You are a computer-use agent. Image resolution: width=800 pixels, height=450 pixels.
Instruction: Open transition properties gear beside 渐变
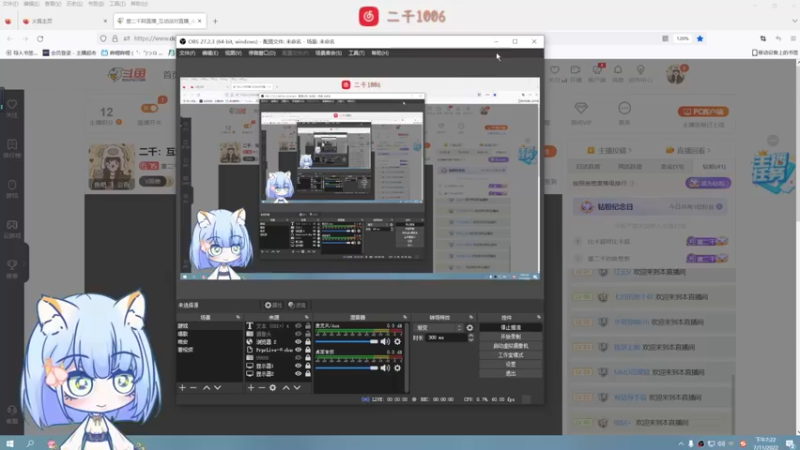469,328
